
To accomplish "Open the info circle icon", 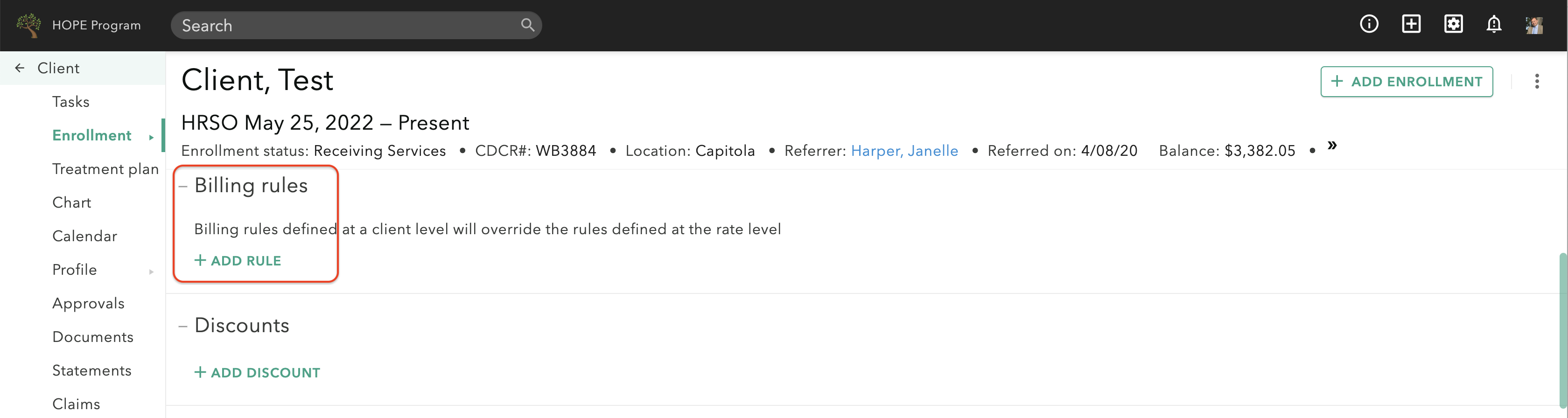I will point(1369,24).
